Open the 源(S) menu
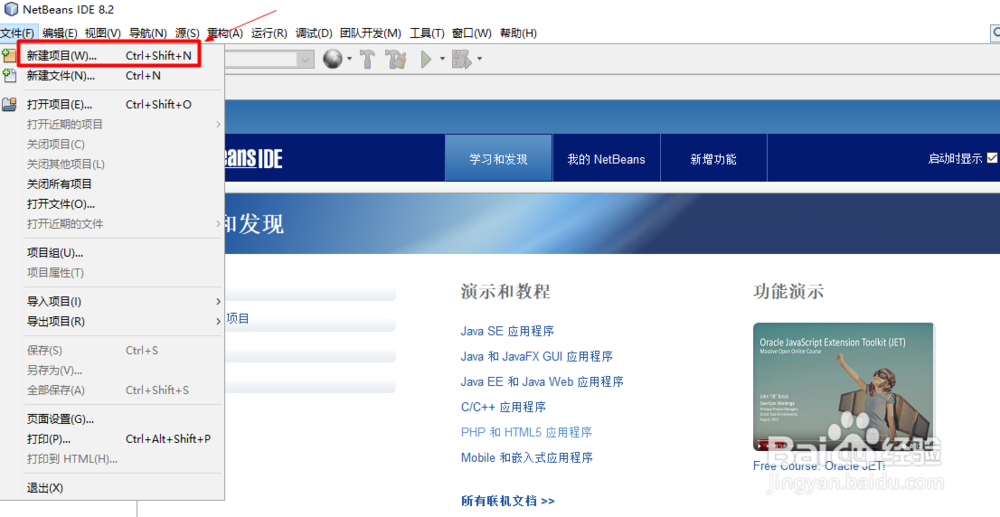The image size is (1000, 517). 188,33
